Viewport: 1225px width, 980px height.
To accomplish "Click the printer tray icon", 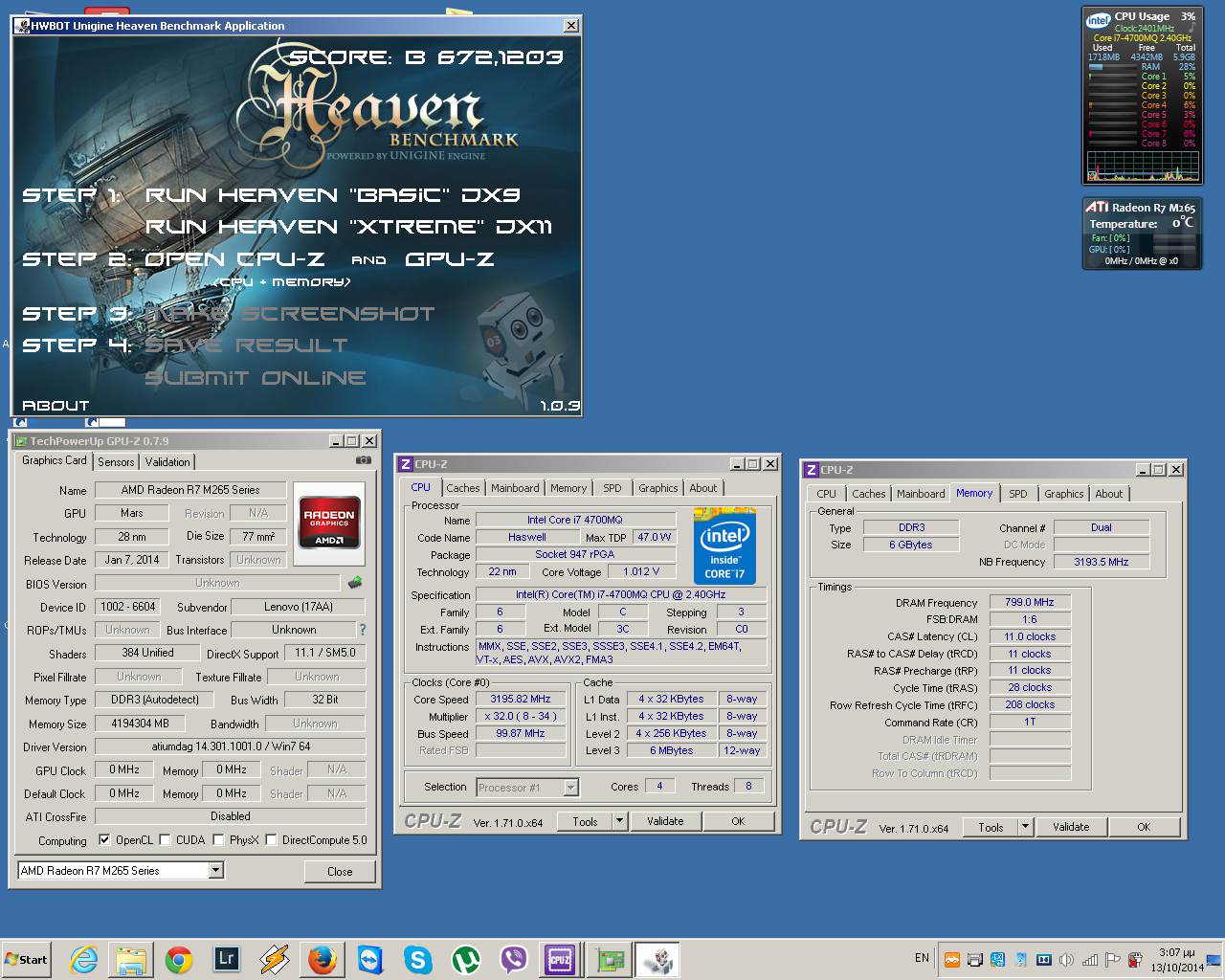I will tap(974, 959).
